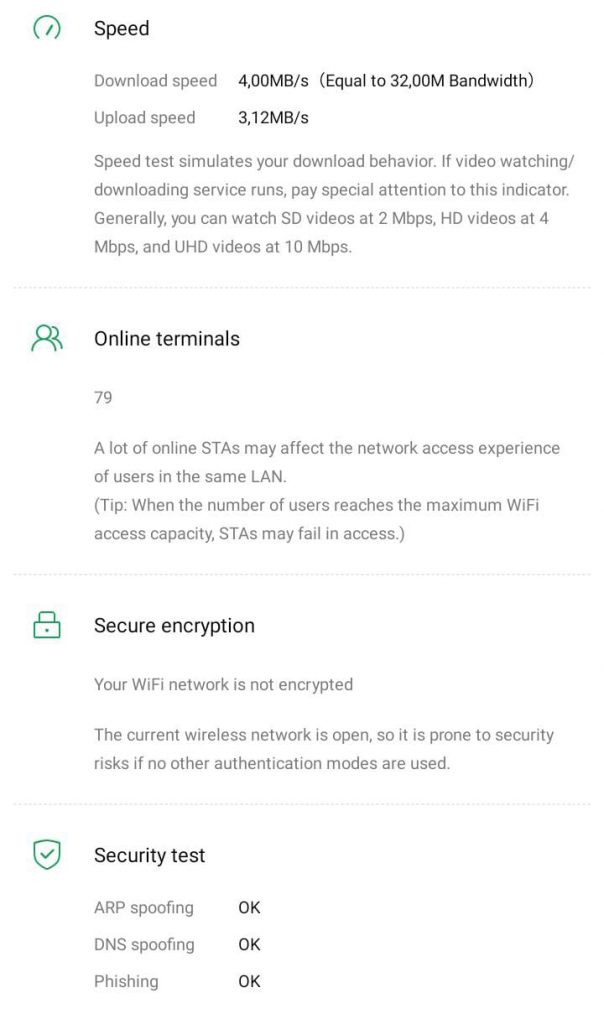This screenshot has width=604, height=1024.
Task: Click the OK status next to ARP spoofing
Action: tap(249, 908)
